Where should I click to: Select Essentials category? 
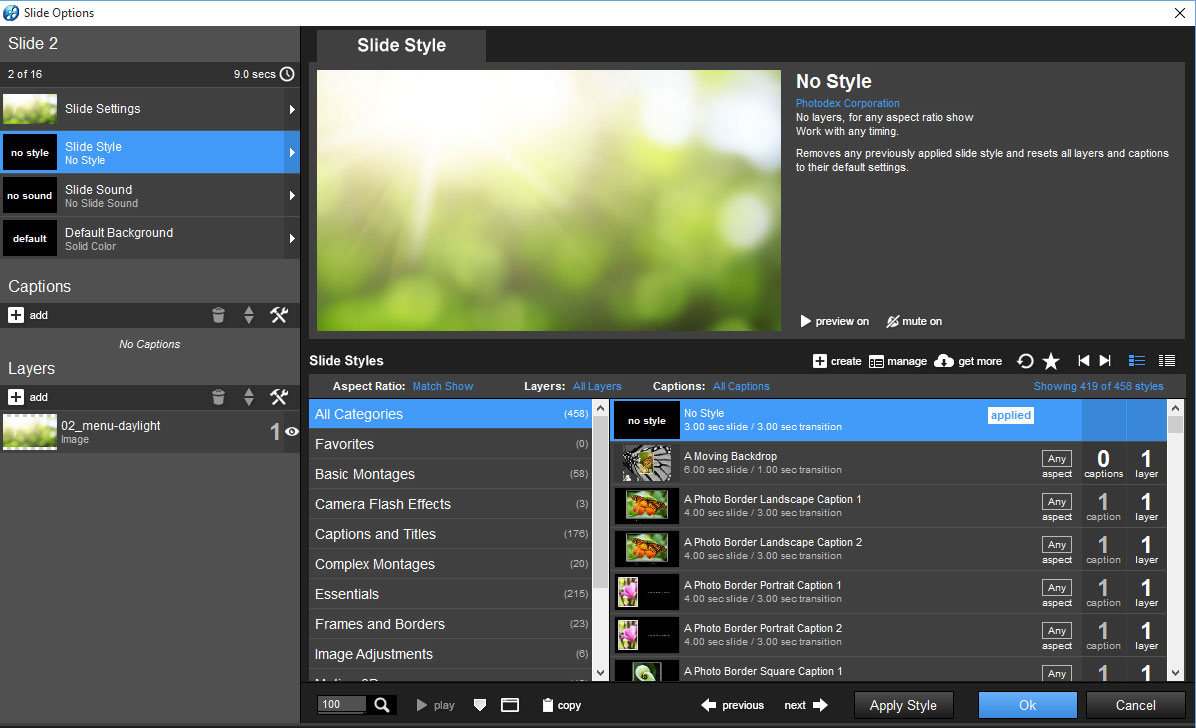[x=451, y=594]
